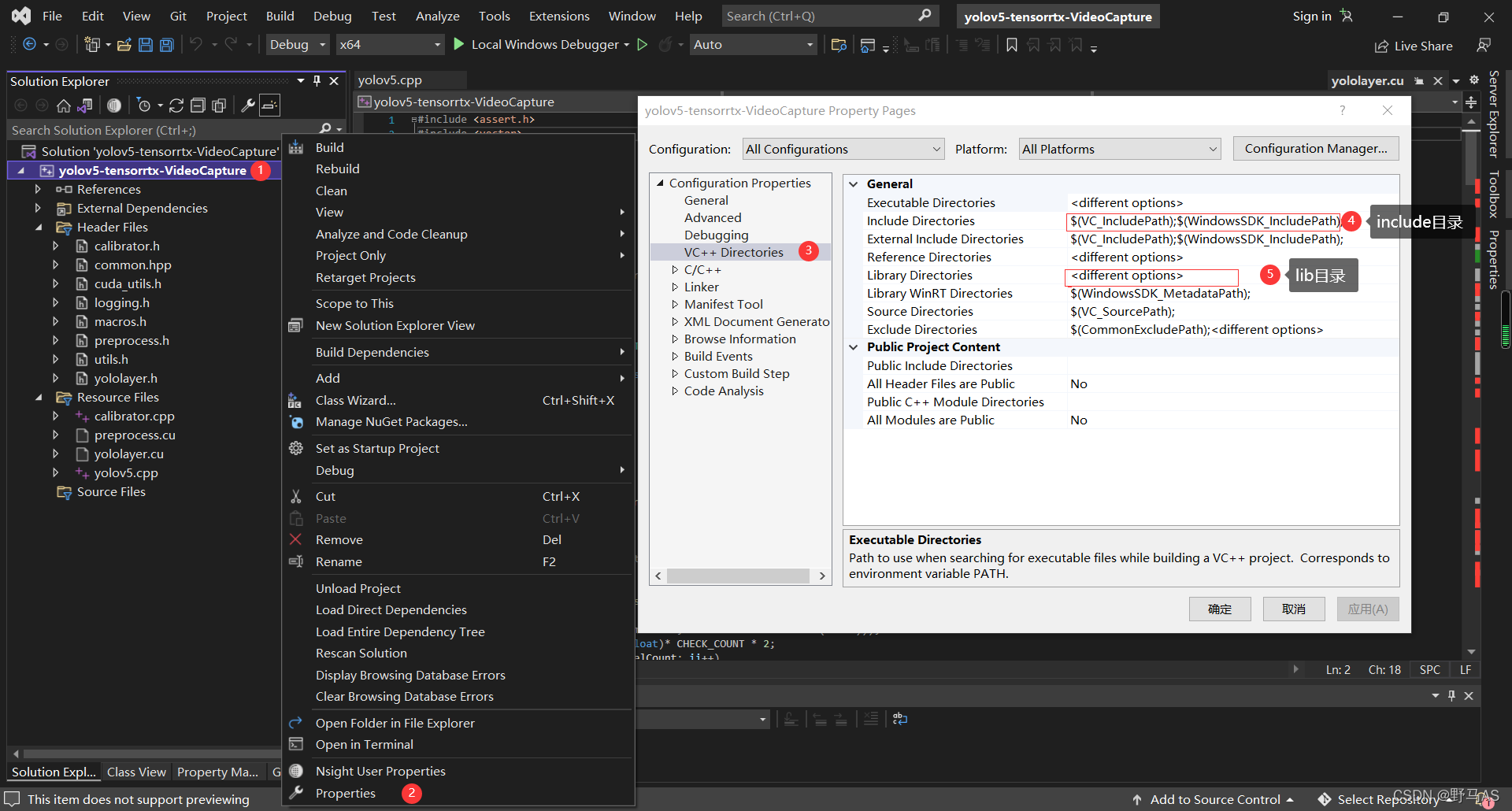Expand the C/C++ tree node
The width and height of the screenshot is (1512, 811).
[x=675, y=269]
